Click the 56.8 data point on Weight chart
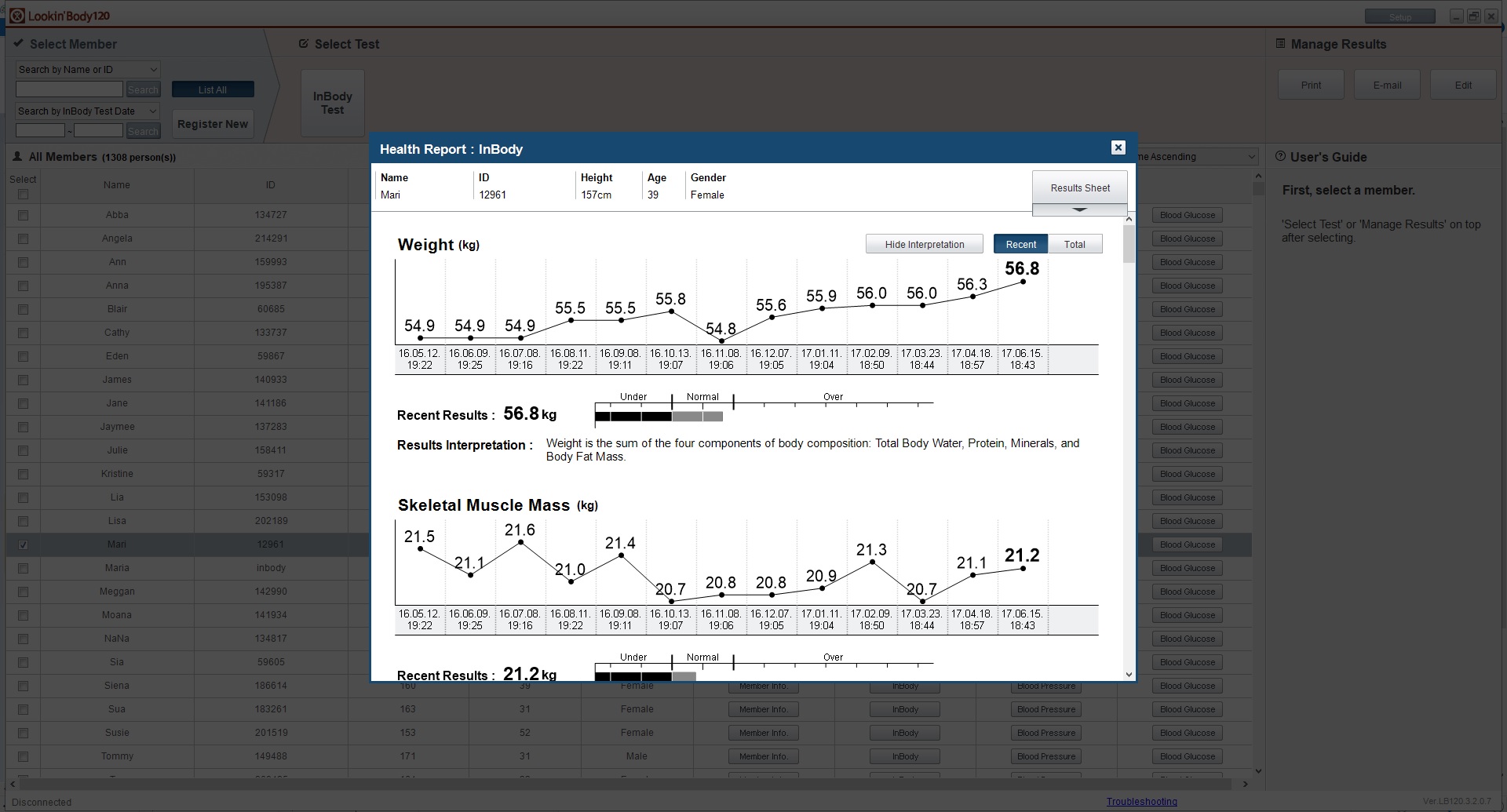This screenshot has height=812, width=1507. [x=1023, y=282]
